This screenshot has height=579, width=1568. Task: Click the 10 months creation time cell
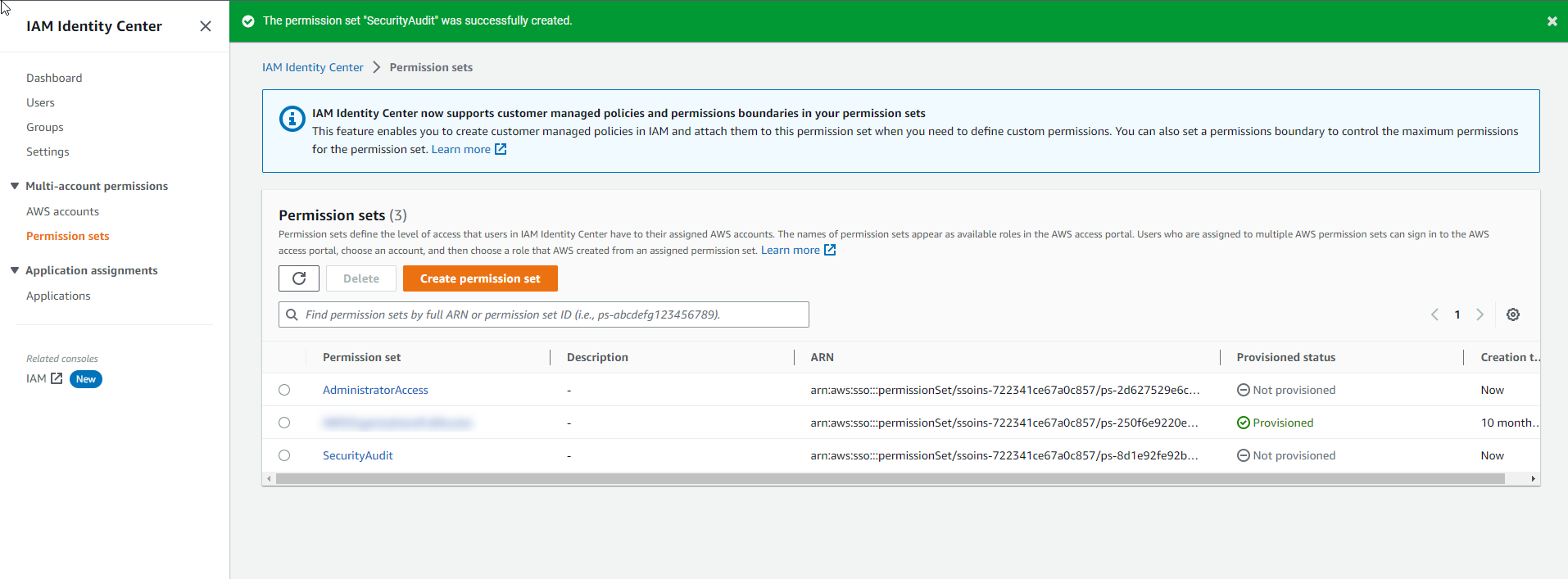(x=1510, y=423)
